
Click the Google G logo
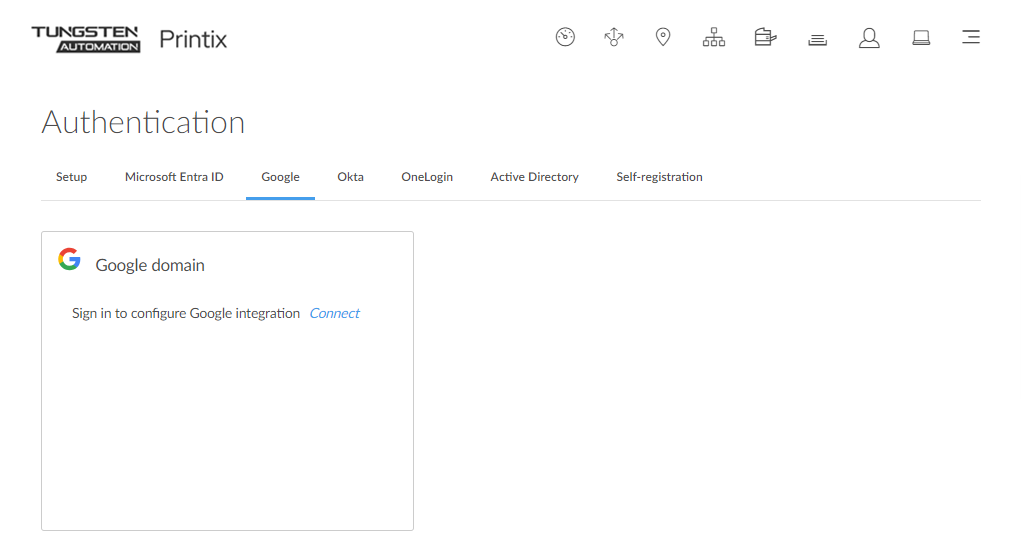click(x=69, y=260)
